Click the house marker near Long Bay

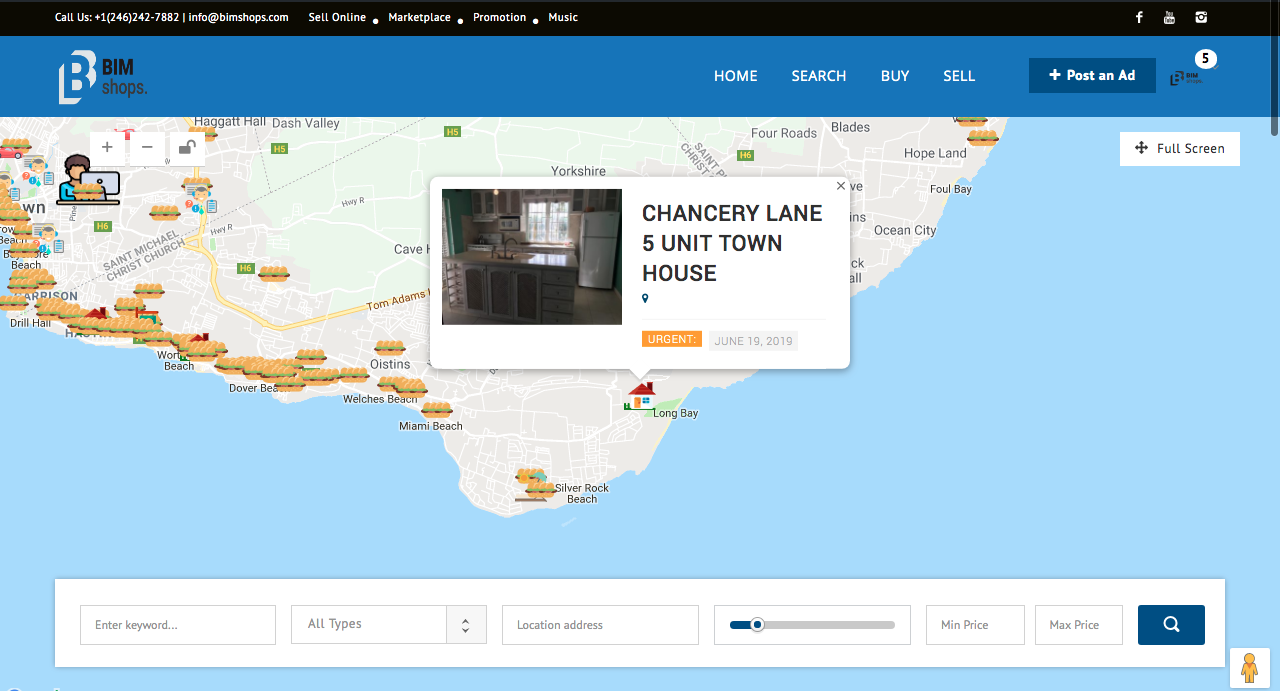pyautogui.click(x=640, y=395)
